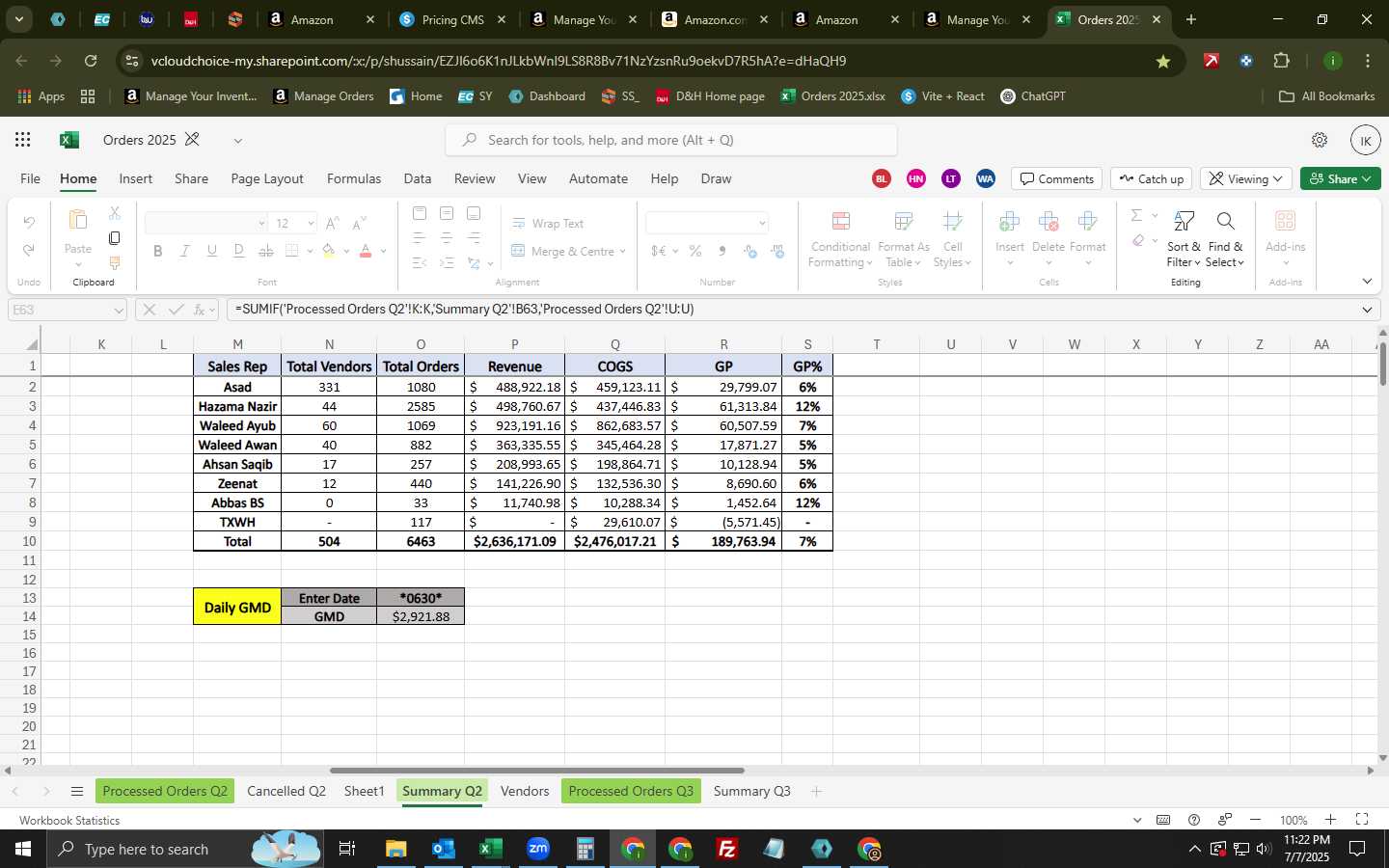The height and width of the screenshot is (868, 1389).
Task: Expand the Merge & Centre dropdown arrow
Action: pyautogui.click(x=623, y=252)
